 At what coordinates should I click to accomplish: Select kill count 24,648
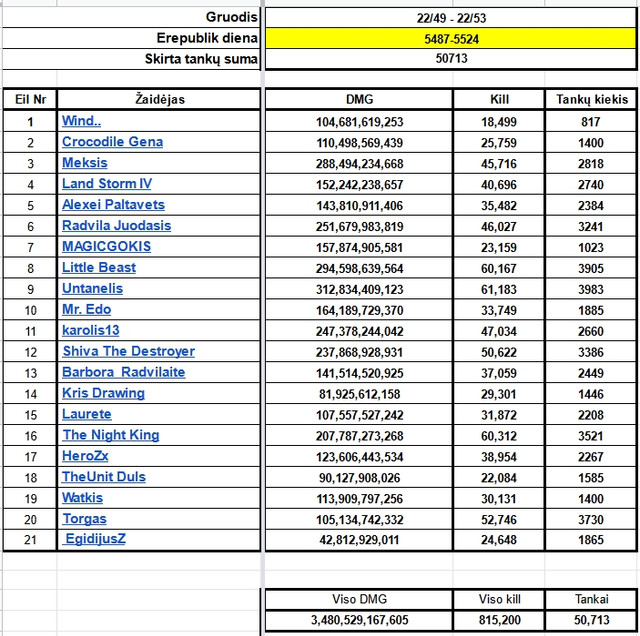coord(499,540)
